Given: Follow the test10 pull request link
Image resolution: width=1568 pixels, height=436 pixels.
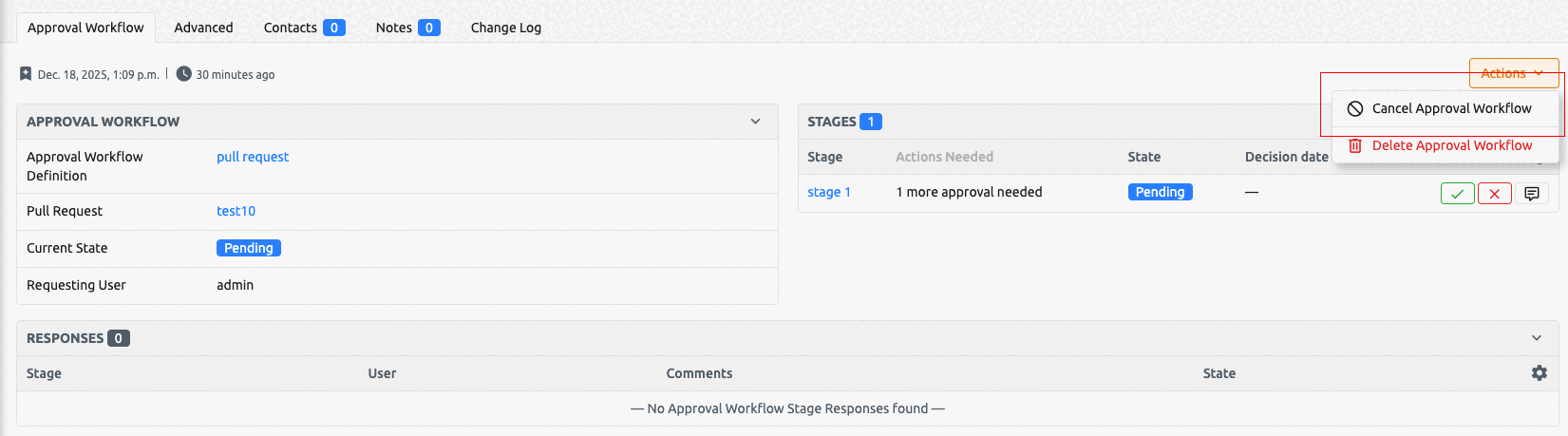Looking at the screenshot, I should (236, 211).
